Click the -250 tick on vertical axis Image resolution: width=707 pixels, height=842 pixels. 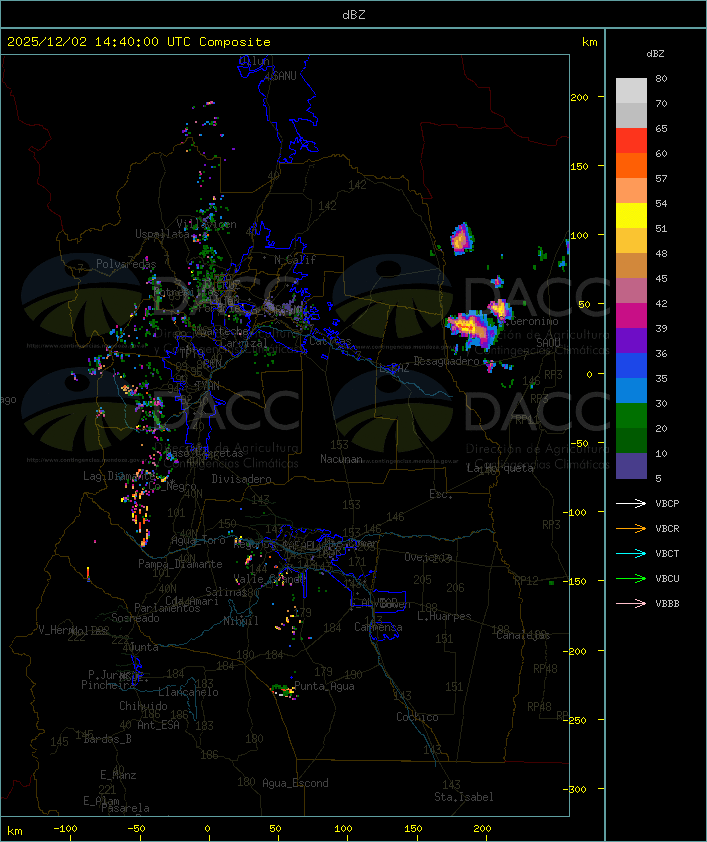click(x=577, y=720)
